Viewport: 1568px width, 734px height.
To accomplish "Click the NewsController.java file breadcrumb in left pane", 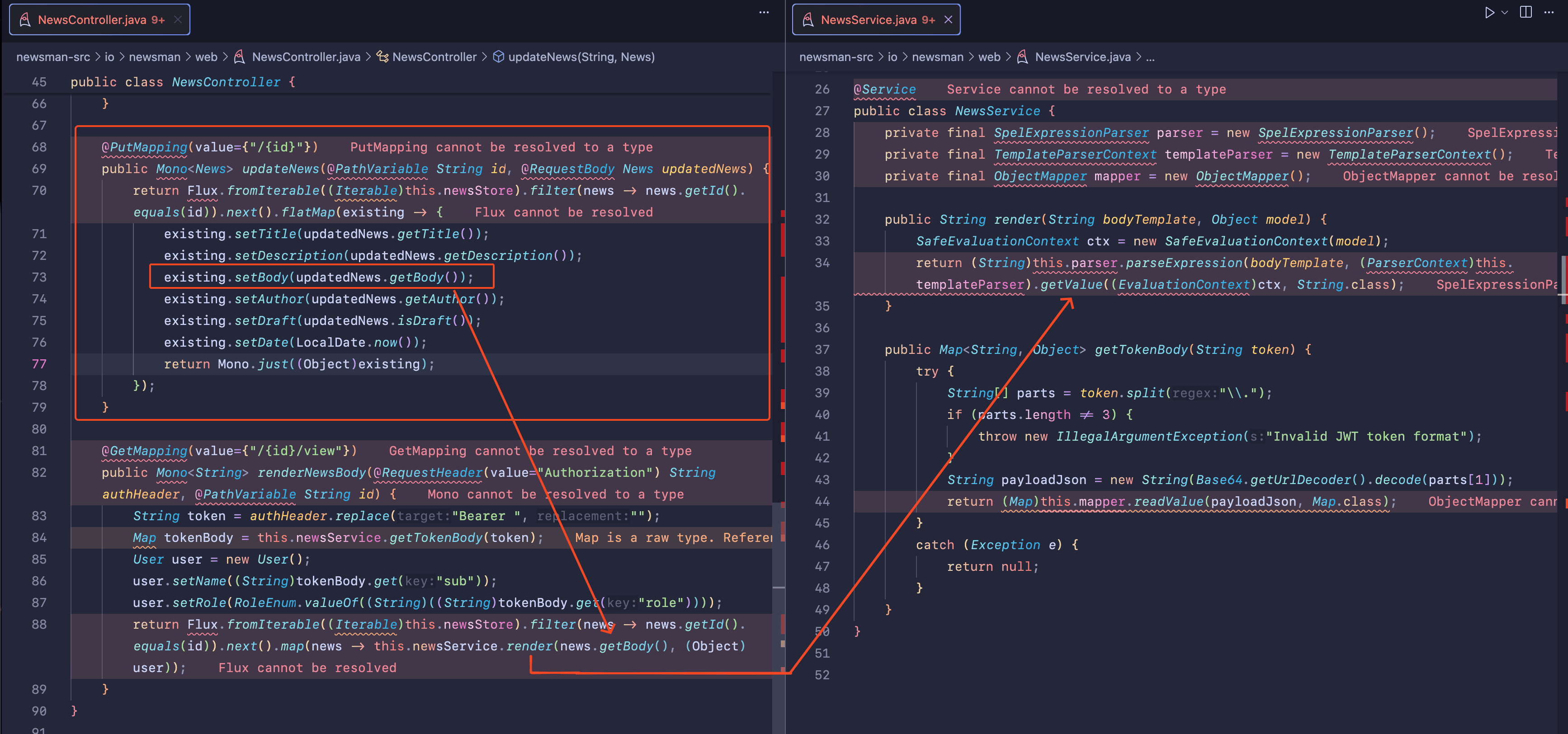I will pos(306,56).
